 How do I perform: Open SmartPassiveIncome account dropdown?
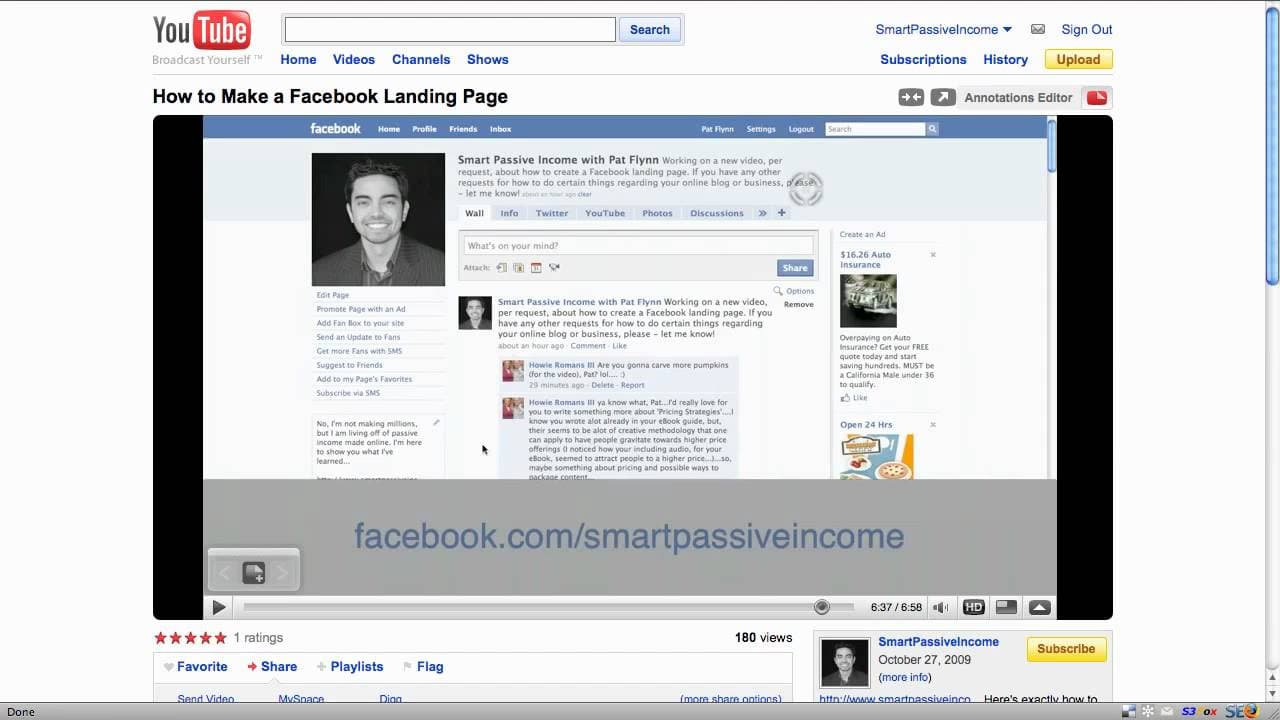(x=943, y=29)
